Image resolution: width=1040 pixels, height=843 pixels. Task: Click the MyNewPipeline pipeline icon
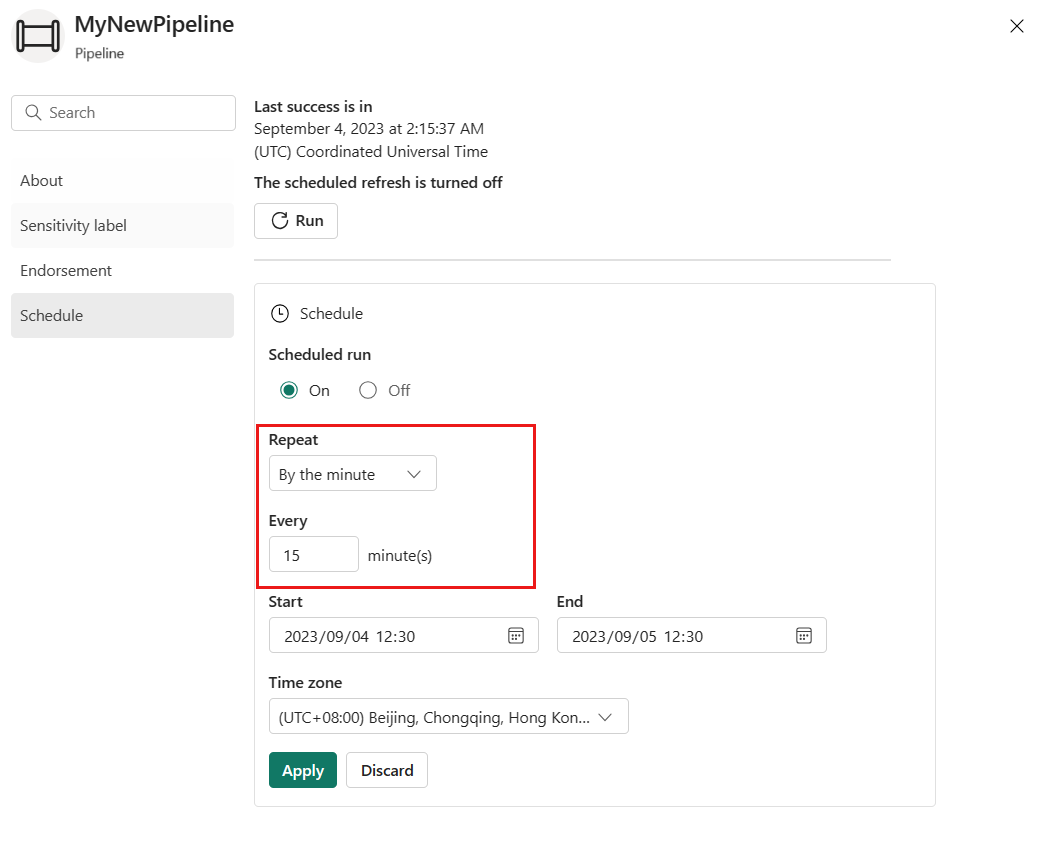click(x=38, y=36)
